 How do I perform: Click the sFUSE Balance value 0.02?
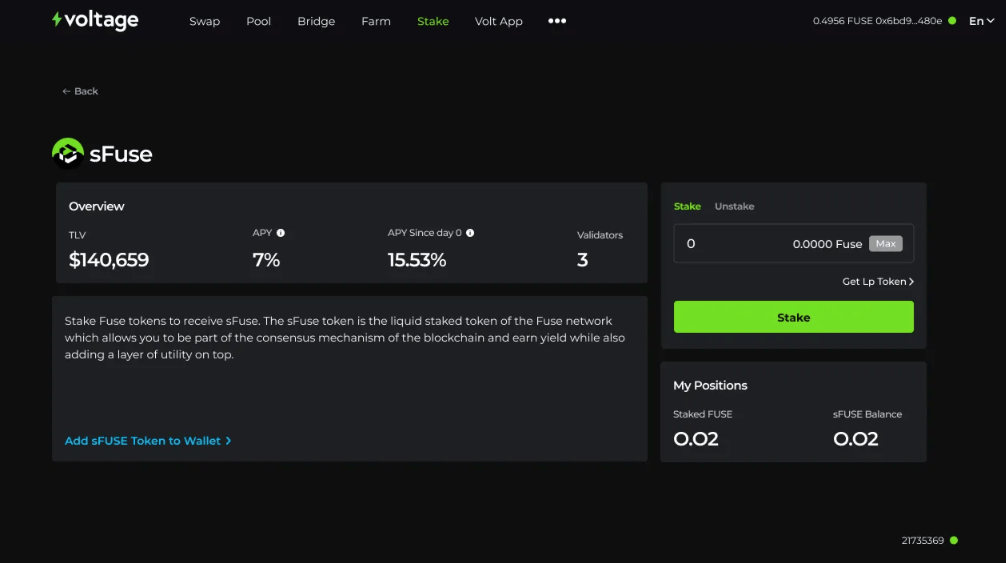(855, 439)
